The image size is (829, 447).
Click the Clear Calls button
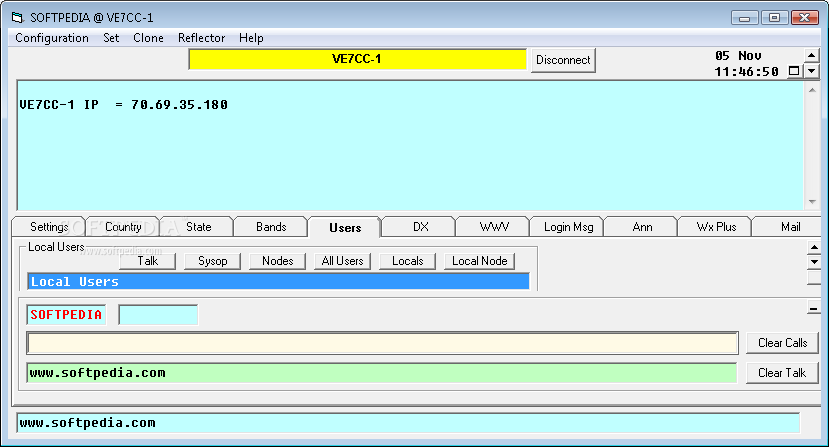point(782,343)
